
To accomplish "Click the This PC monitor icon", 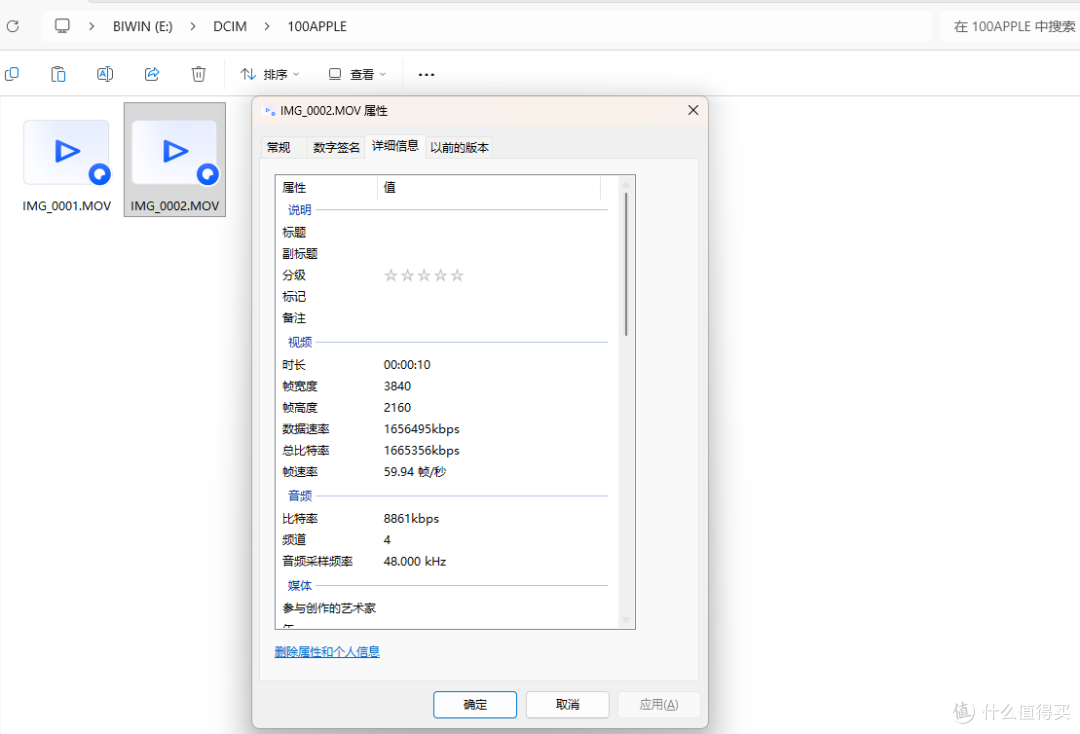I will 62,26.
